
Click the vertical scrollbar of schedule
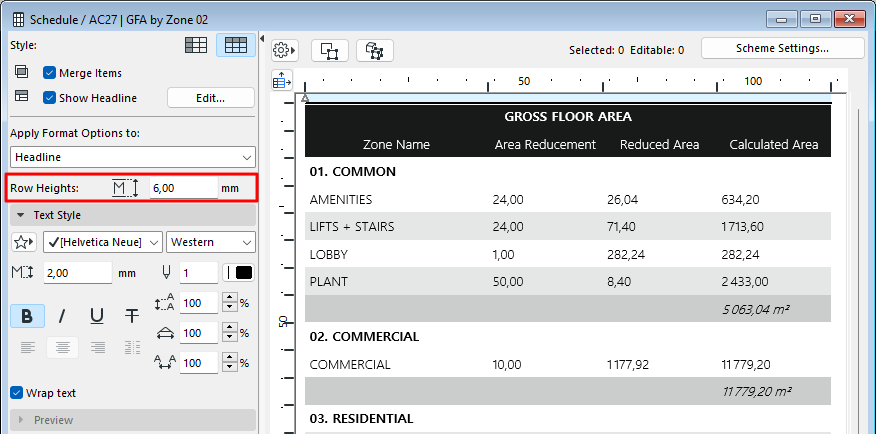[x=860, y=271]
